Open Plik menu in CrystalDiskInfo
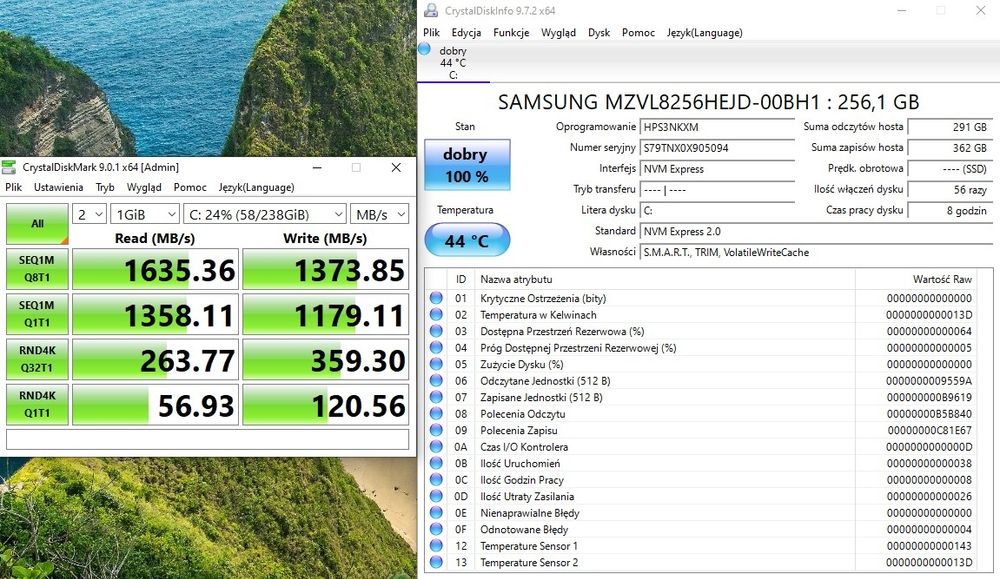The width and height of the screenshot is (1000, 579). (431, 33)
